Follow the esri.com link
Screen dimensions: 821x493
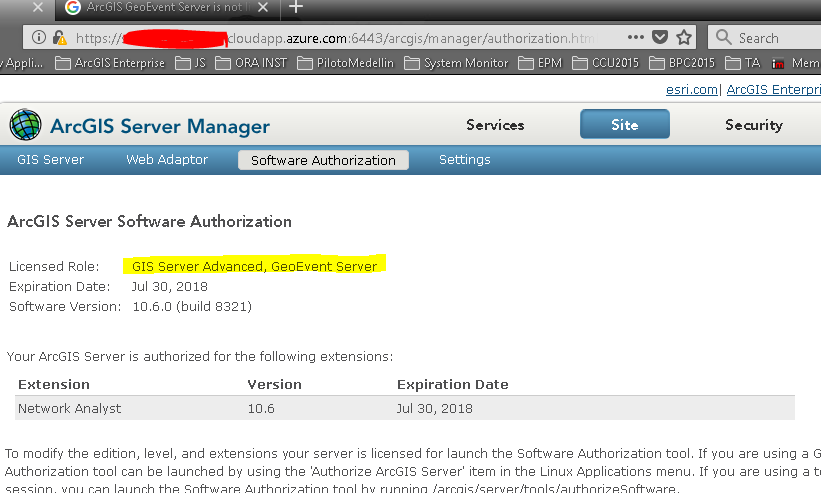pos(691,89)
